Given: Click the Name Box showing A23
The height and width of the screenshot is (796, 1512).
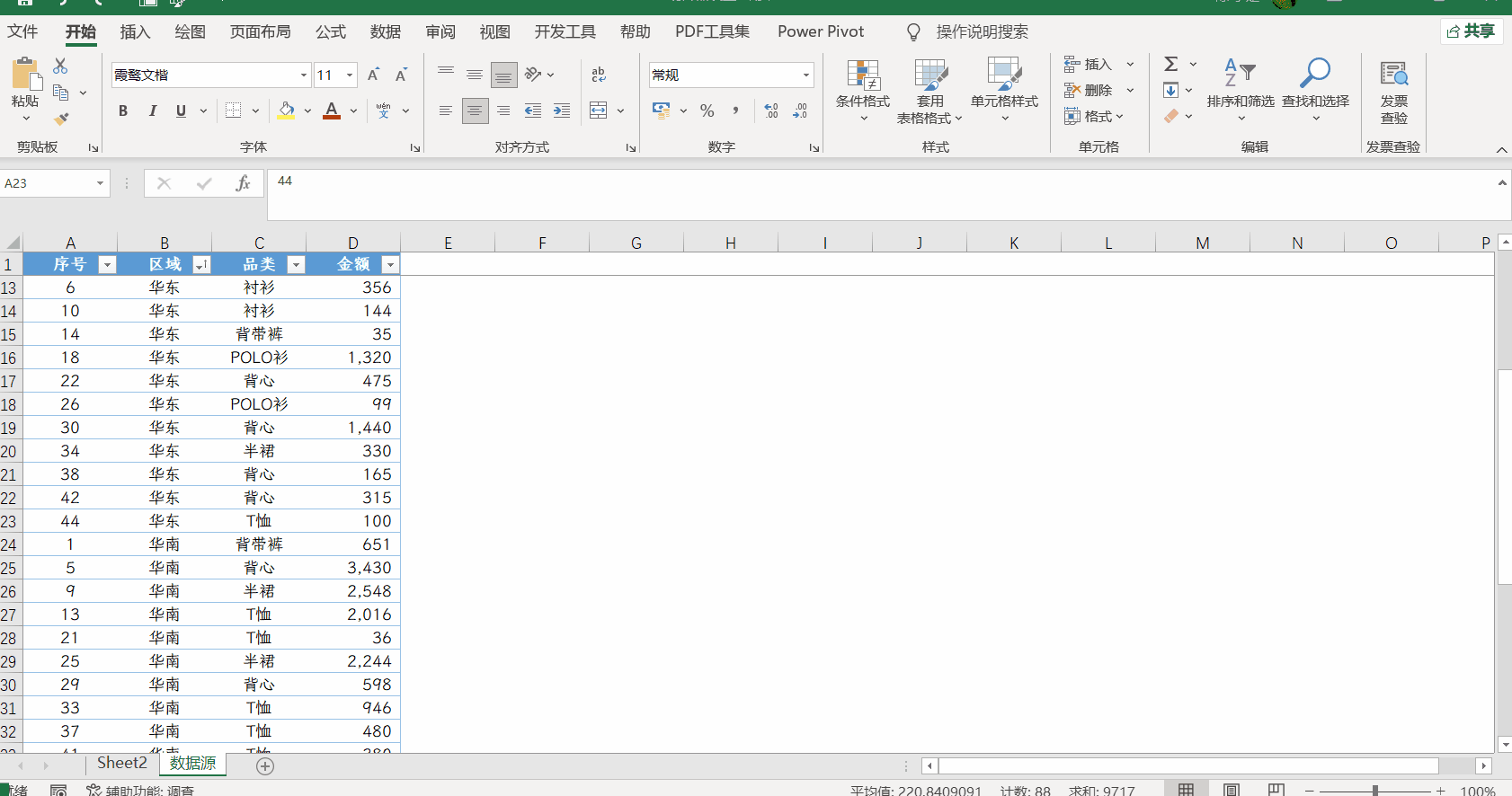Looking at the screenshot, I should (47, 183).
